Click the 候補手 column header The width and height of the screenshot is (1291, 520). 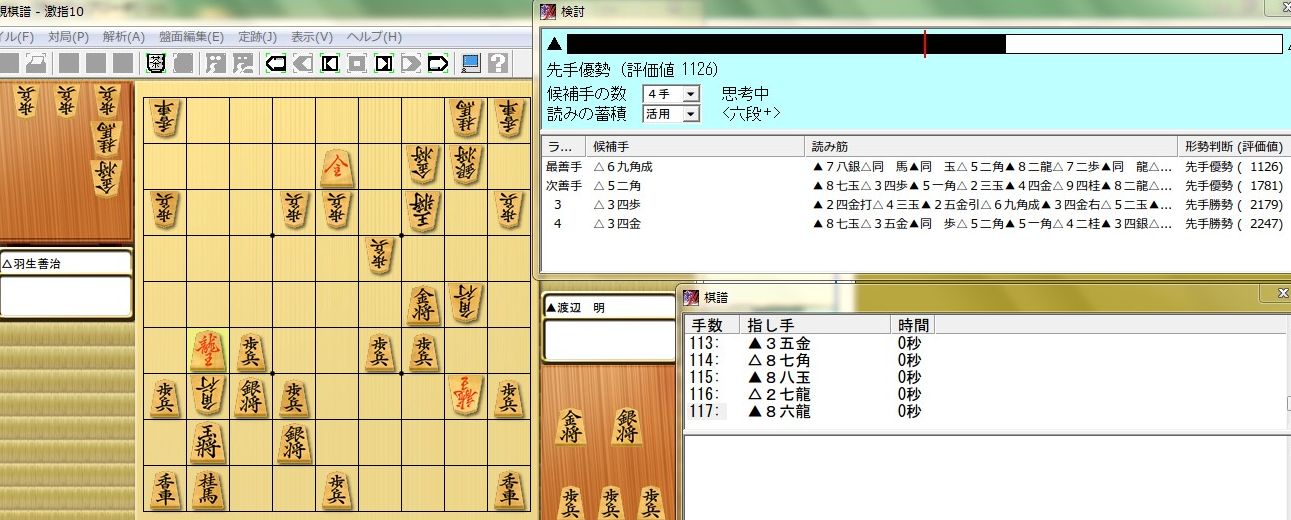click(x=697, y=147)
